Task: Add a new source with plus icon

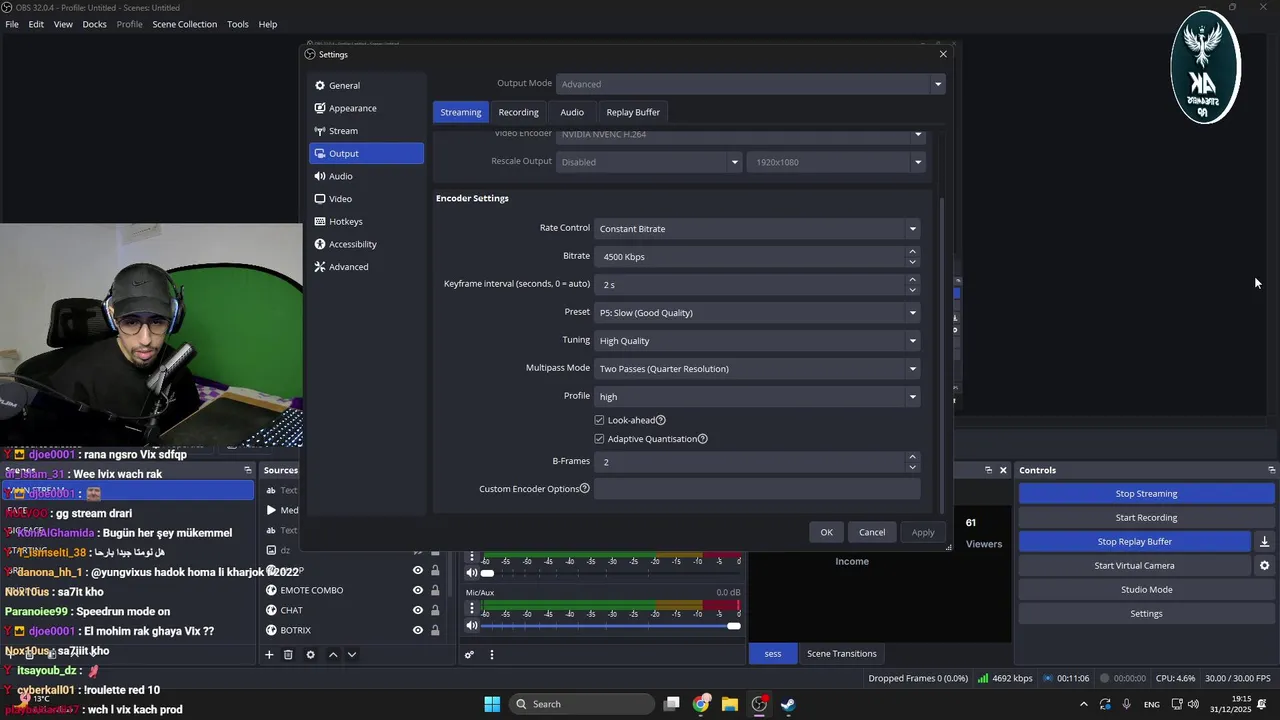Action: pyautogui.click(x=268, y=654)
